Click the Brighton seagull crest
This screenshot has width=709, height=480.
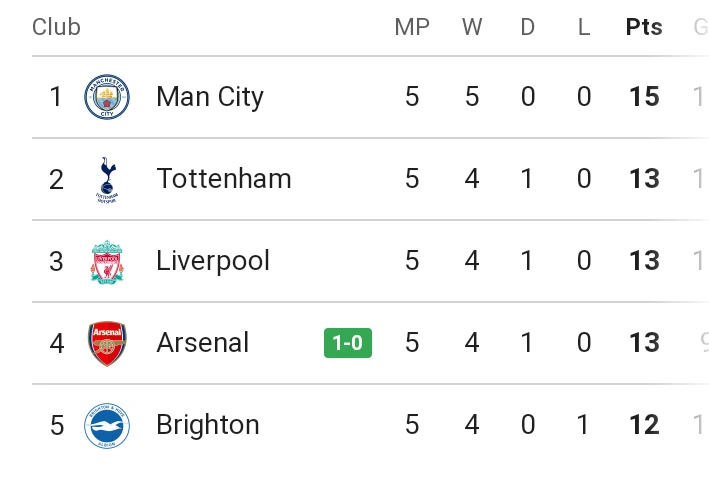(x=107, y=426)
